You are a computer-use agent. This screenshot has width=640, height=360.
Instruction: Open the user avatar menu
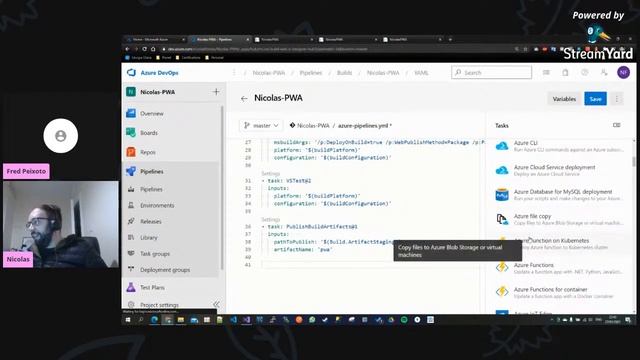[623, 72]
